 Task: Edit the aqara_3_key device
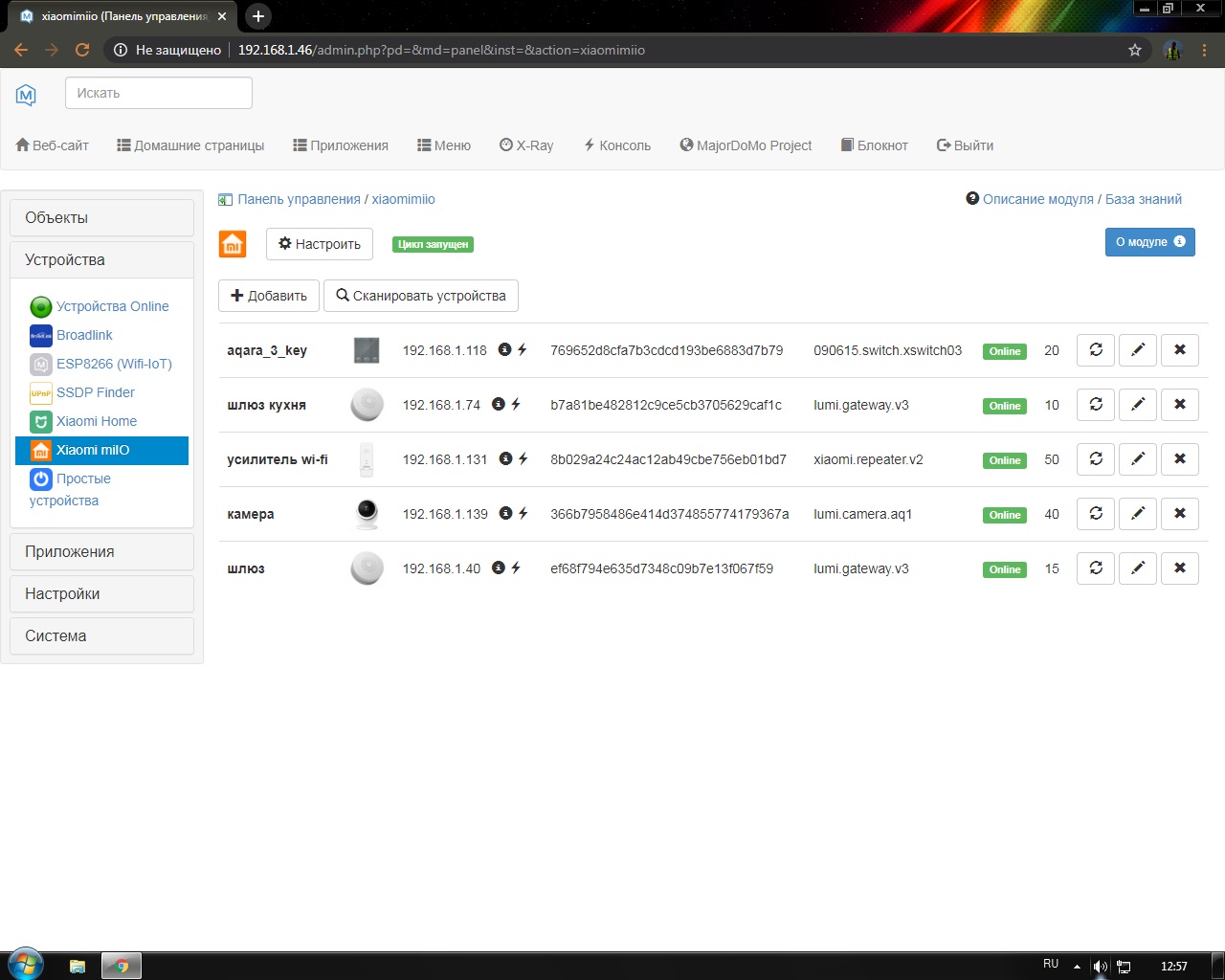coord(1138,350)
